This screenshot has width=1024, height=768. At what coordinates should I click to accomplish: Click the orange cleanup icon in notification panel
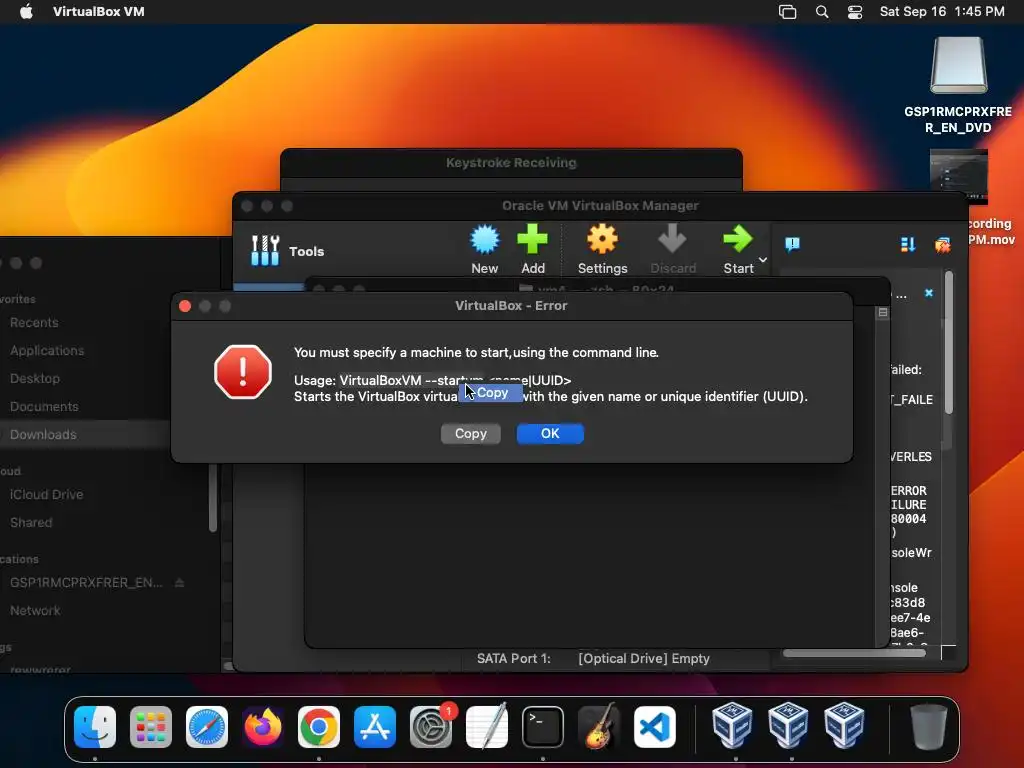pyautogui.click(x=942, y=245)
